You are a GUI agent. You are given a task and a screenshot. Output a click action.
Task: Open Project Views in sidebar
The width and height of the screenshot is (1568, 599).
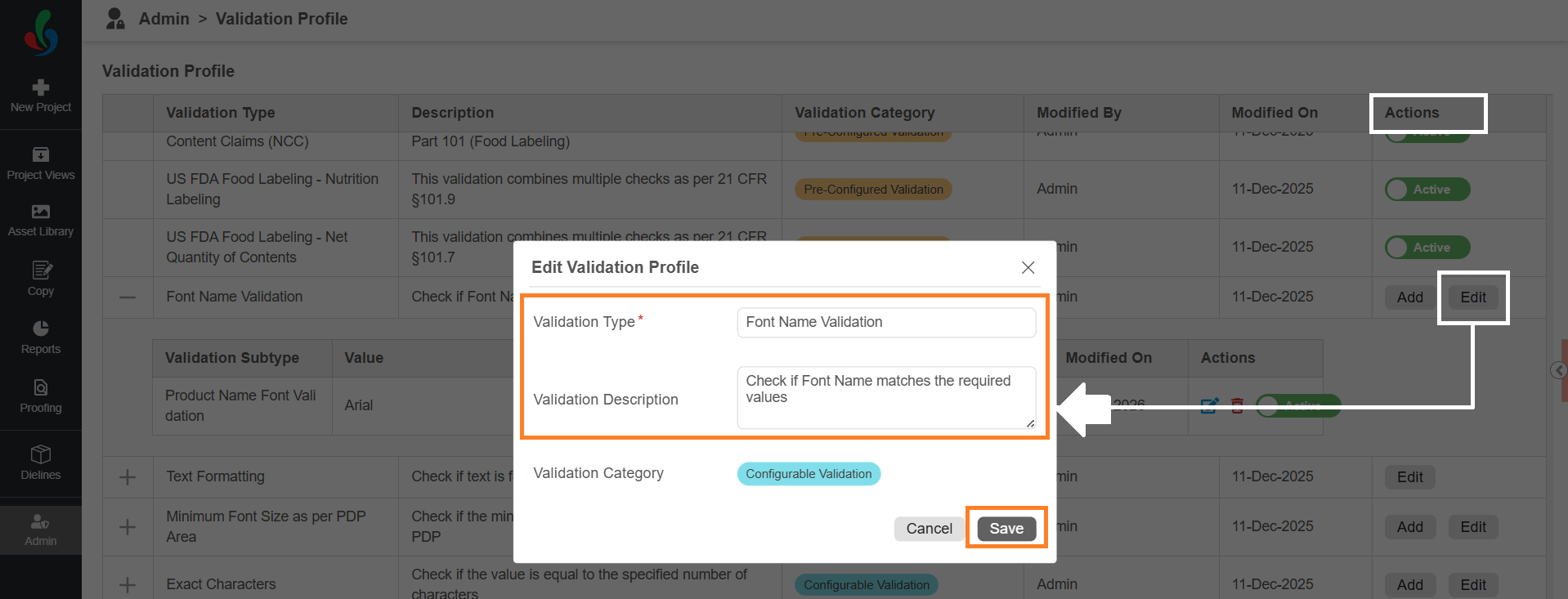41,163
